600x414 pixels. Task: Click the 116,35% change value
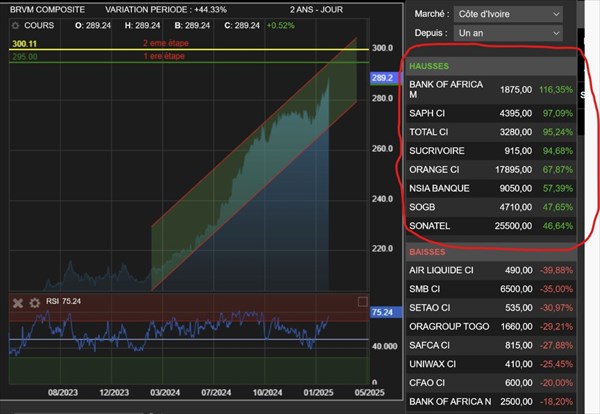point(556,90)
